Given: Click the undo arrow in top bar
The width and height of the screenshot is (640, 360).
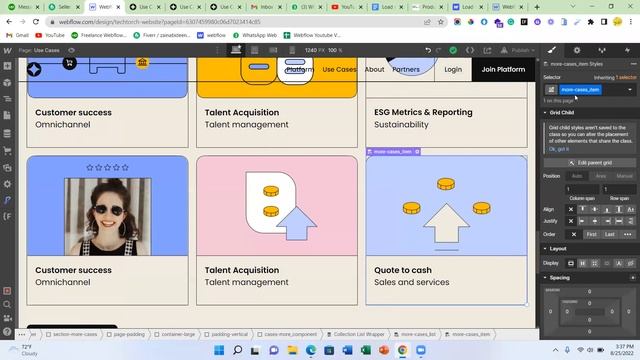Looking at the screenshot, I should coord(428,50).
